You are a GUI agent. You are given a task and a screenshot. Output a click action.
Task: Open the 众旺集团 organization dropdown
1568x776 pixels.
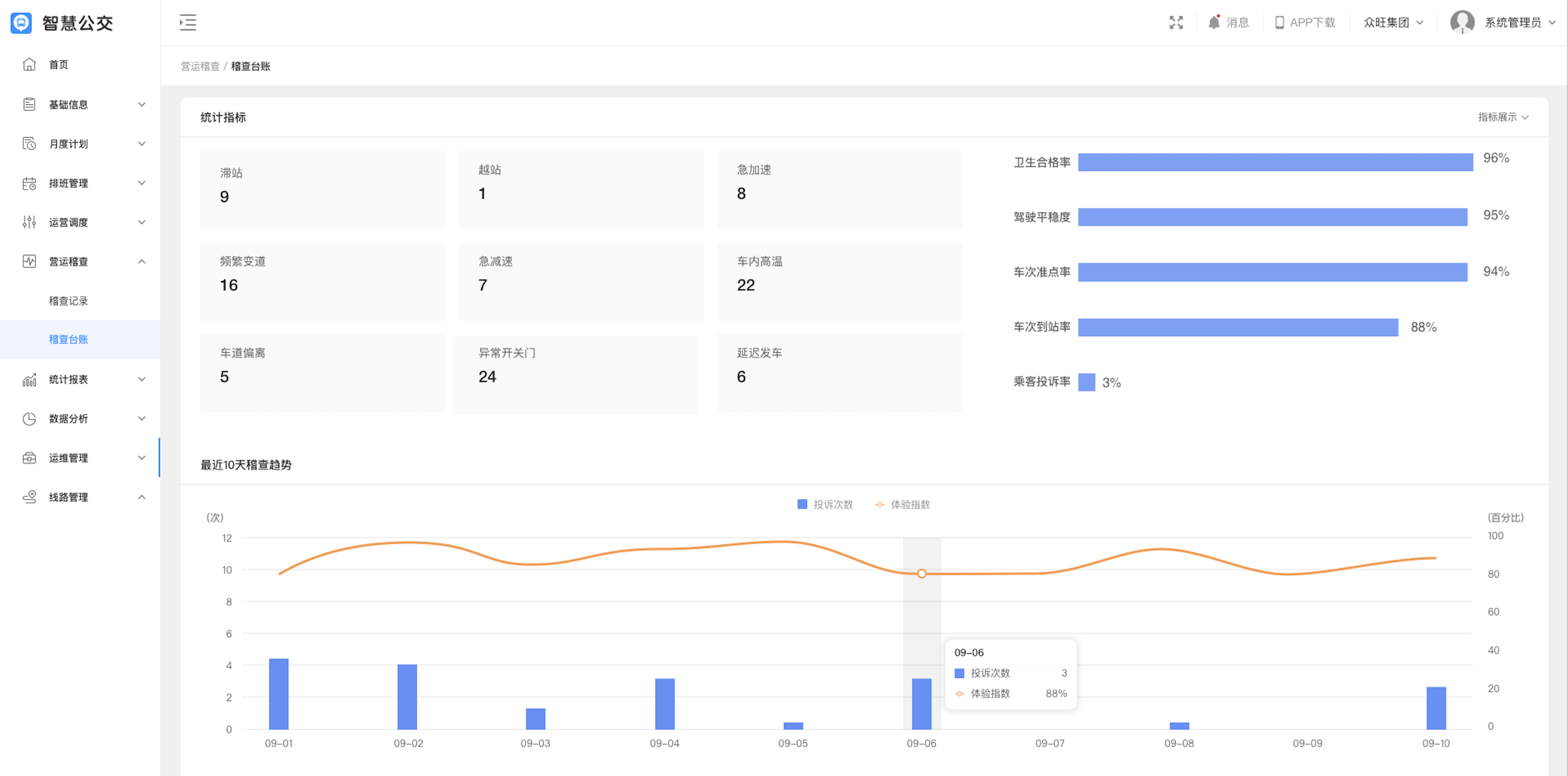[1392, 22]
